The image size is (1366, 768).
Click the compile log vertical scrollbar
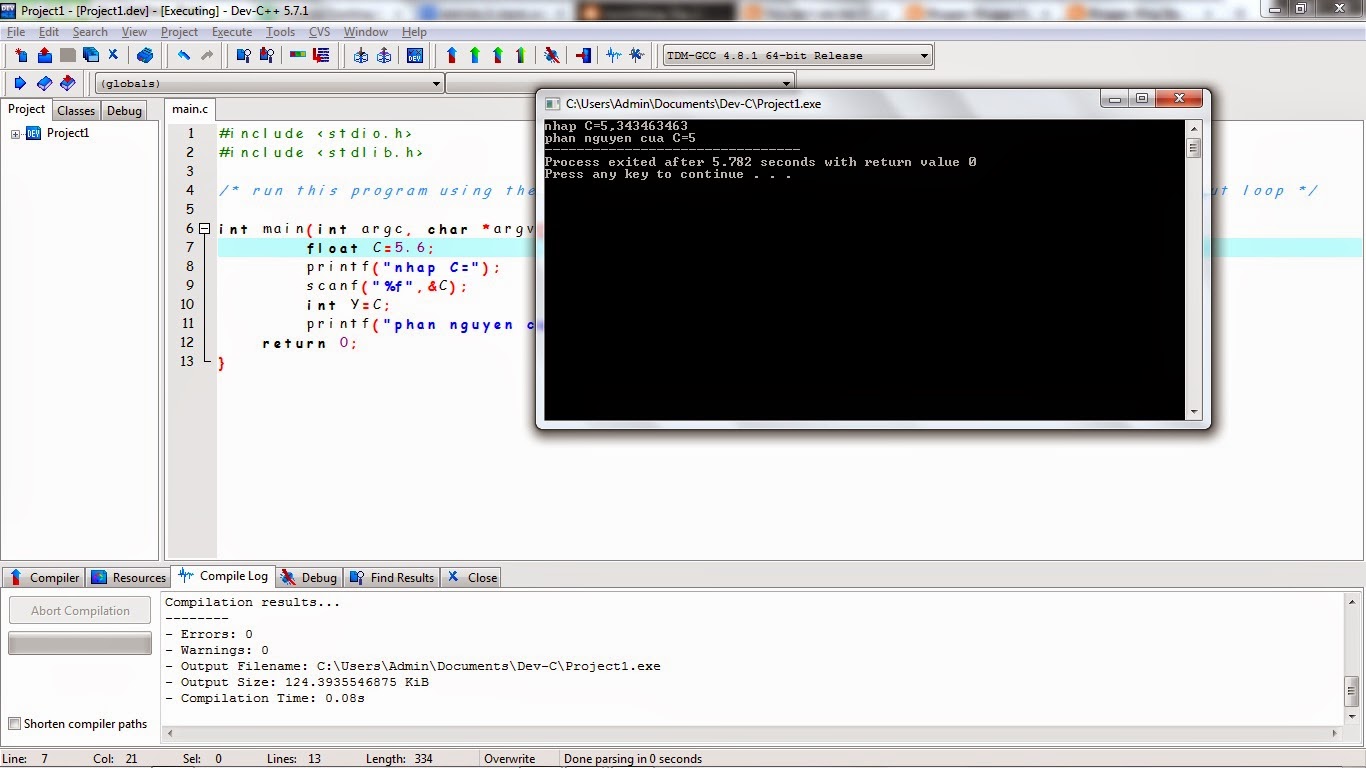[1352, 657]
